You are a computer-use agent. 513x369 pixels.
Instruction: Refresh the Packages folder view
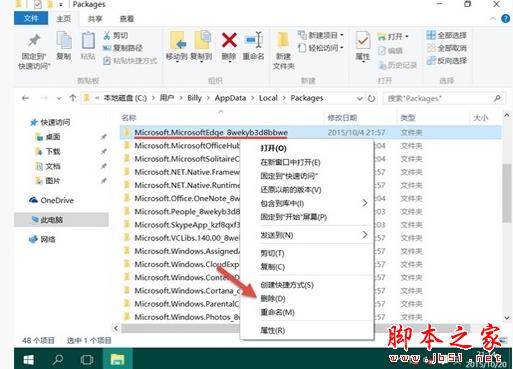(371, 99)
